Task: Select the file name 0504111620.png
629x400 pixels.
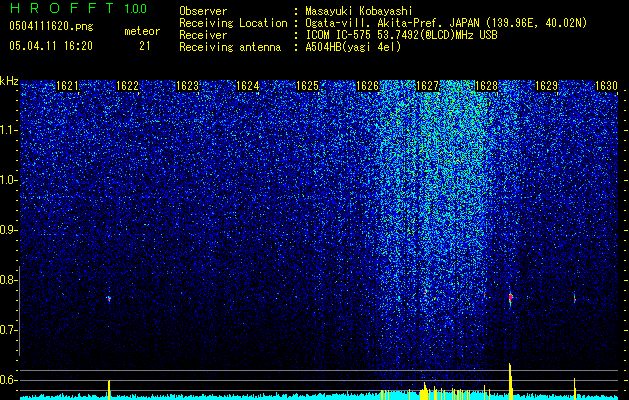Action: click(51, 26)
